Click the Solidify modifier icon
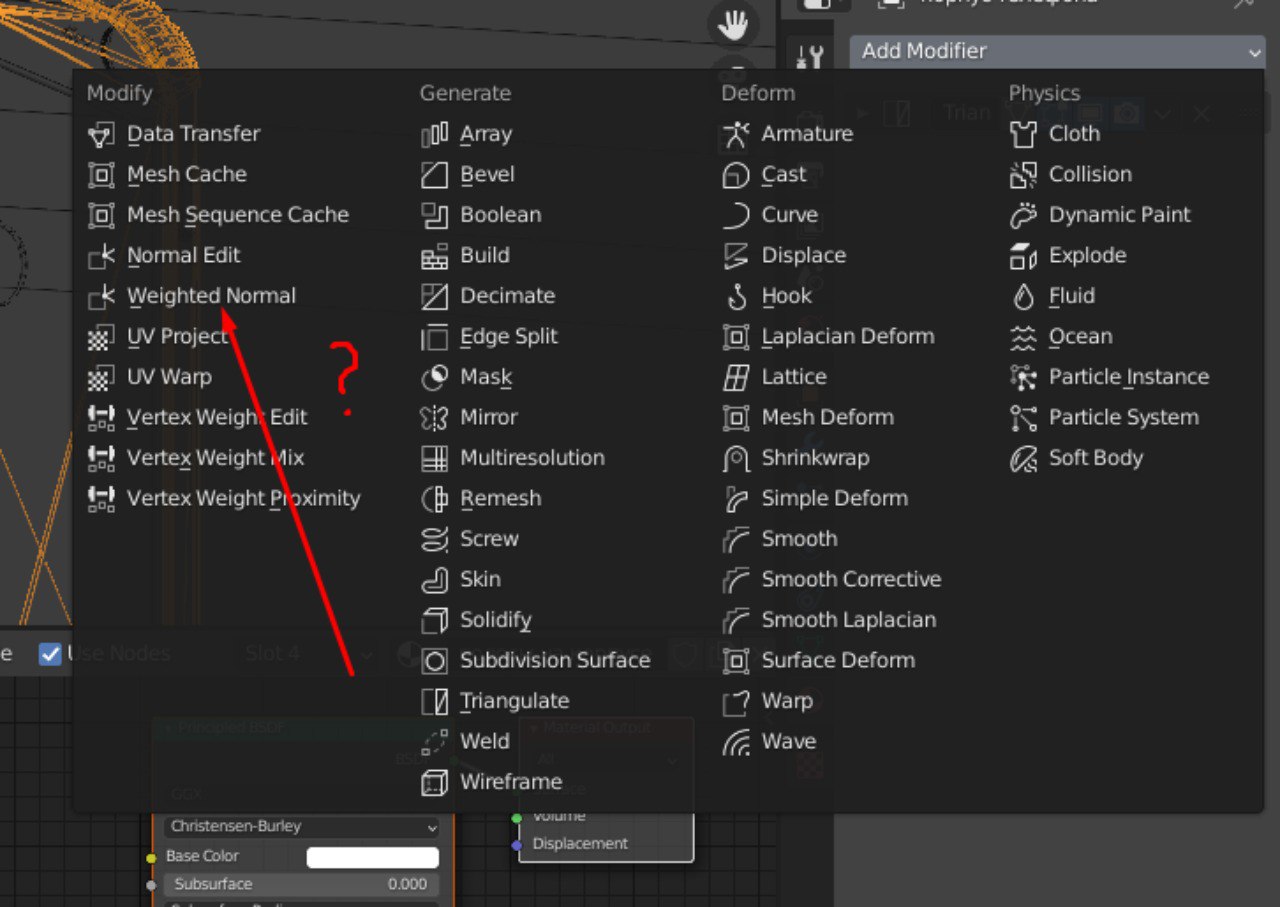This screenshot has width=1280, height=907. (435, 620)
